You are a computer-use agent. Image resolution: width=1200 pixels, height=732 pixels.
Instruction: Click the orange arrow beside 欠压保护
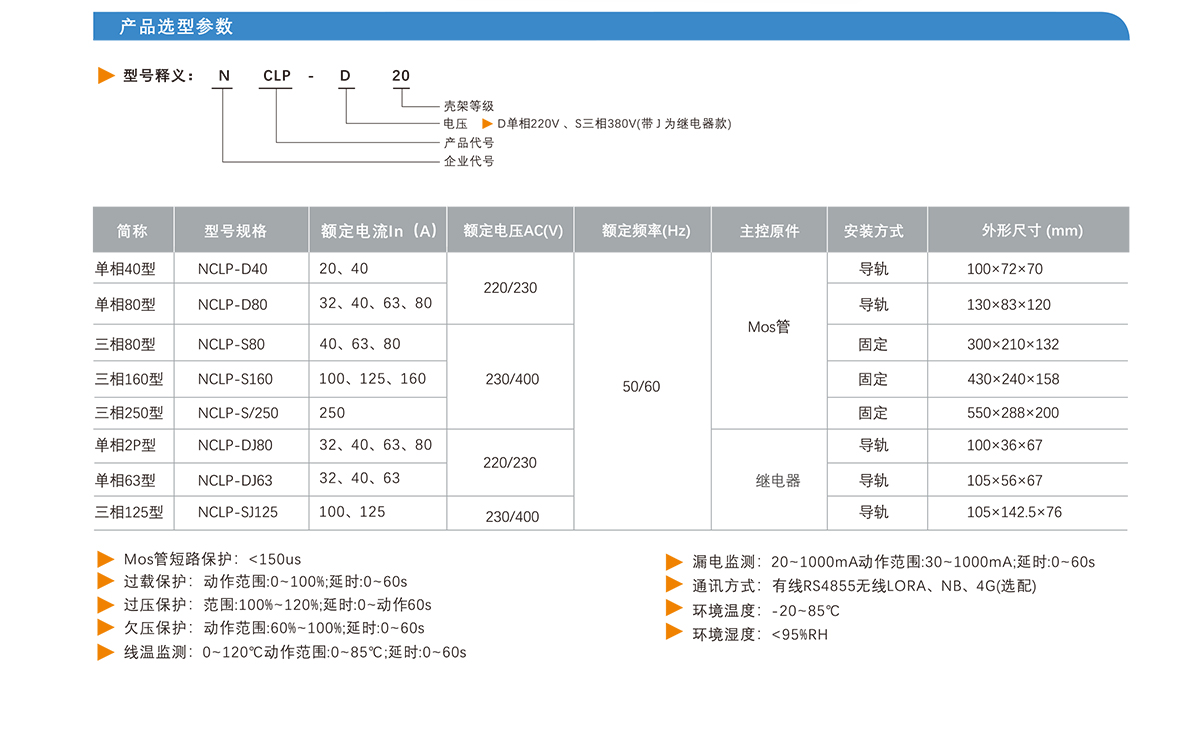coord(105,628)
